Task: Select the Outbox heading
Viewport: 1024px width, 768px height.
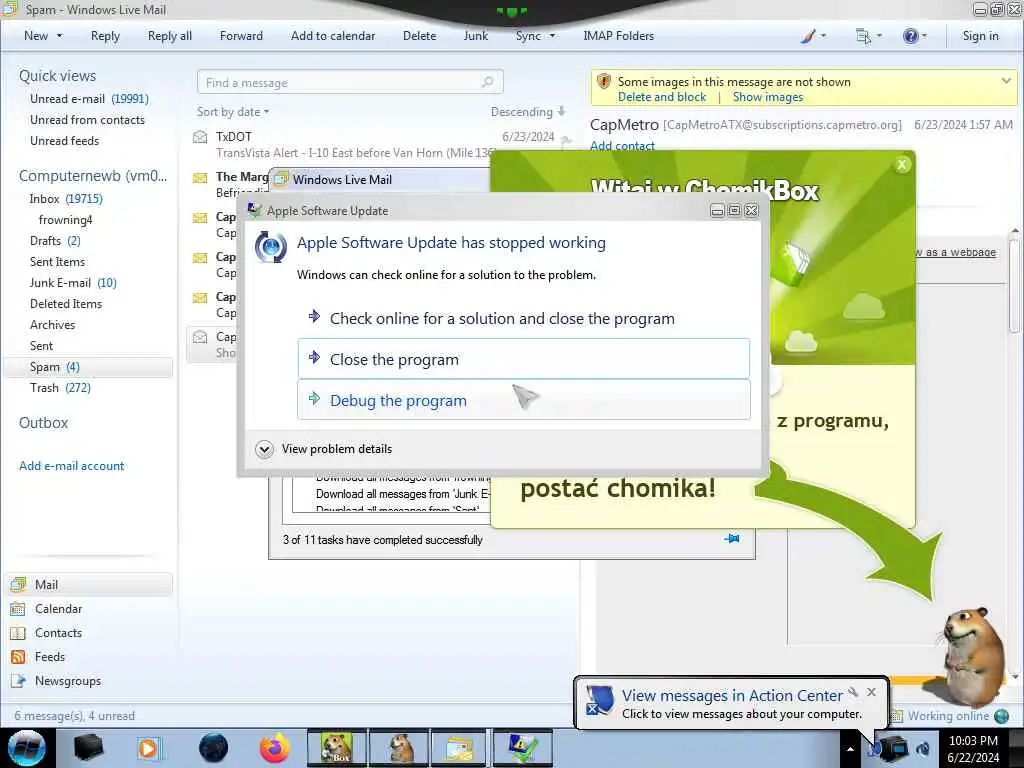Action: 44,423
